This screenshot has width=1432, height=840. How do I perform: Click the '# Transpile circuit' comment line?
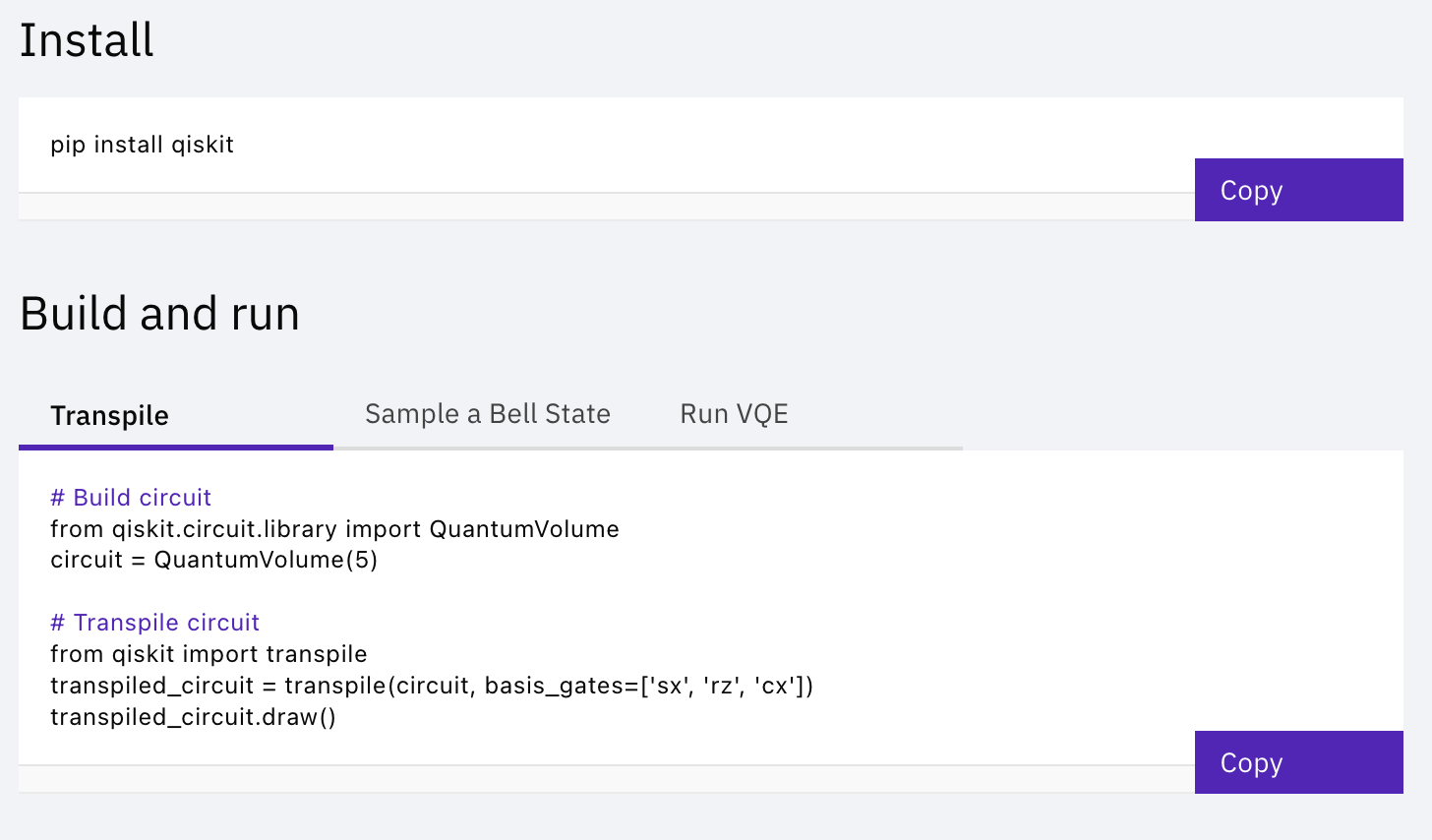click(155, 623)
